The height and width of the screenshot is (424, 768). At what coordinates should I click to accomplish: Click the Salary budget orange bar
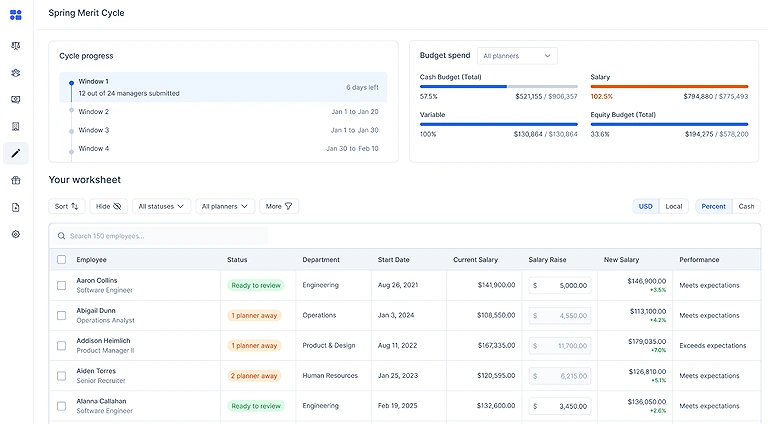(x=669, y=87)
